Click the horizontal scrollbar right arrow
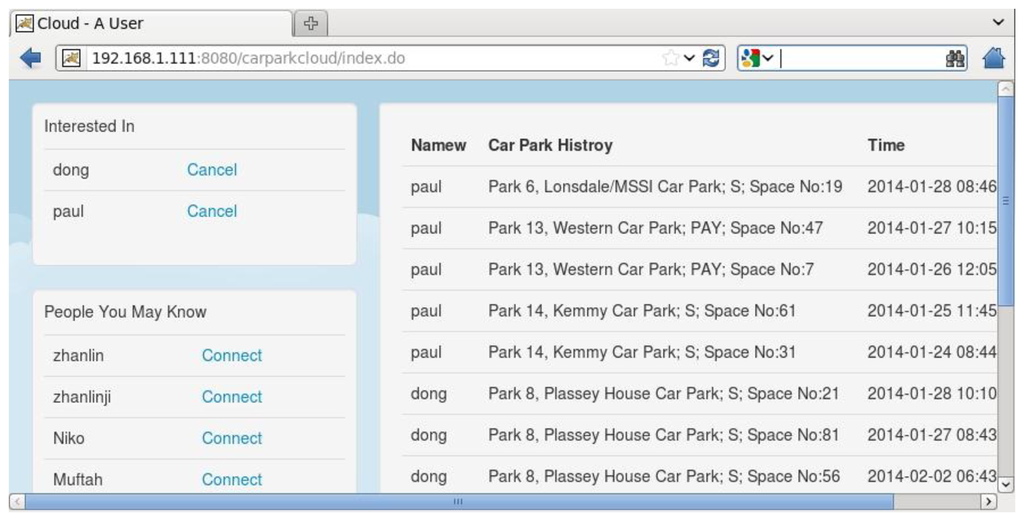Image resolution: width=1024 pixels, height=521 pixels. (988, 502)
